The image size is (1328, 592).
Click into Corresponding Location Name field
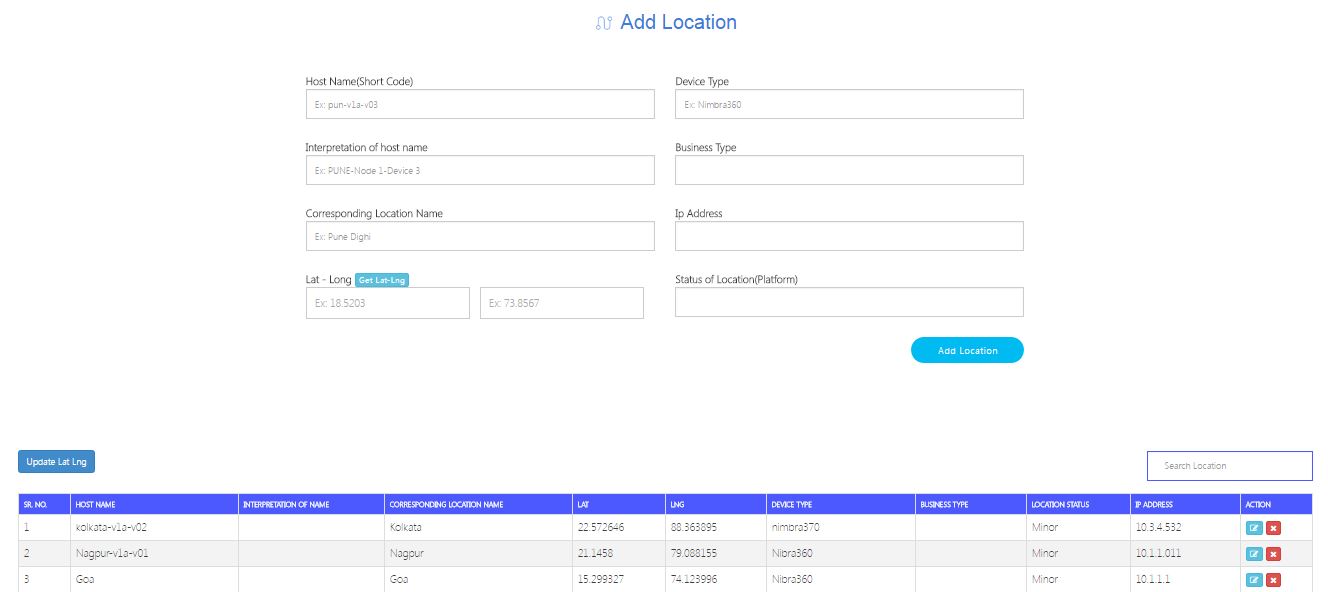coord(480,236)
